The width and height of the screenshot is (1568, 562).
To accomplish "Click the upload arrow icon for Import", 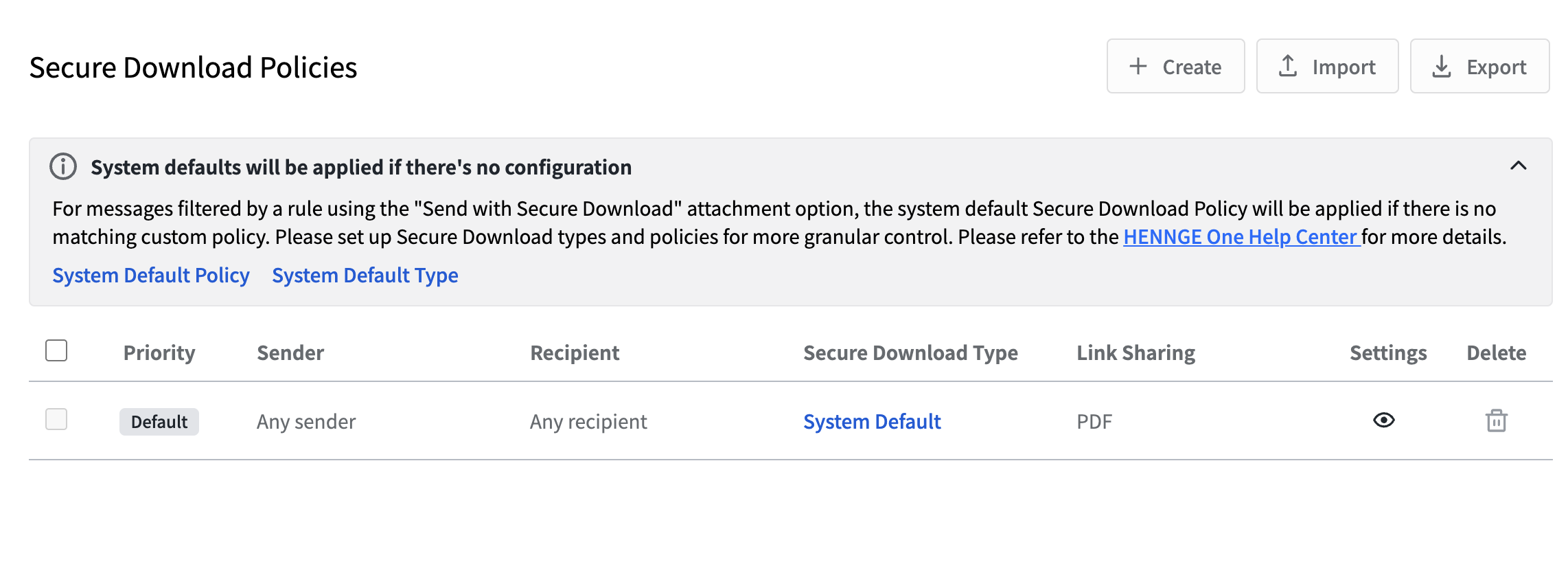I will tap(1288, 66).
